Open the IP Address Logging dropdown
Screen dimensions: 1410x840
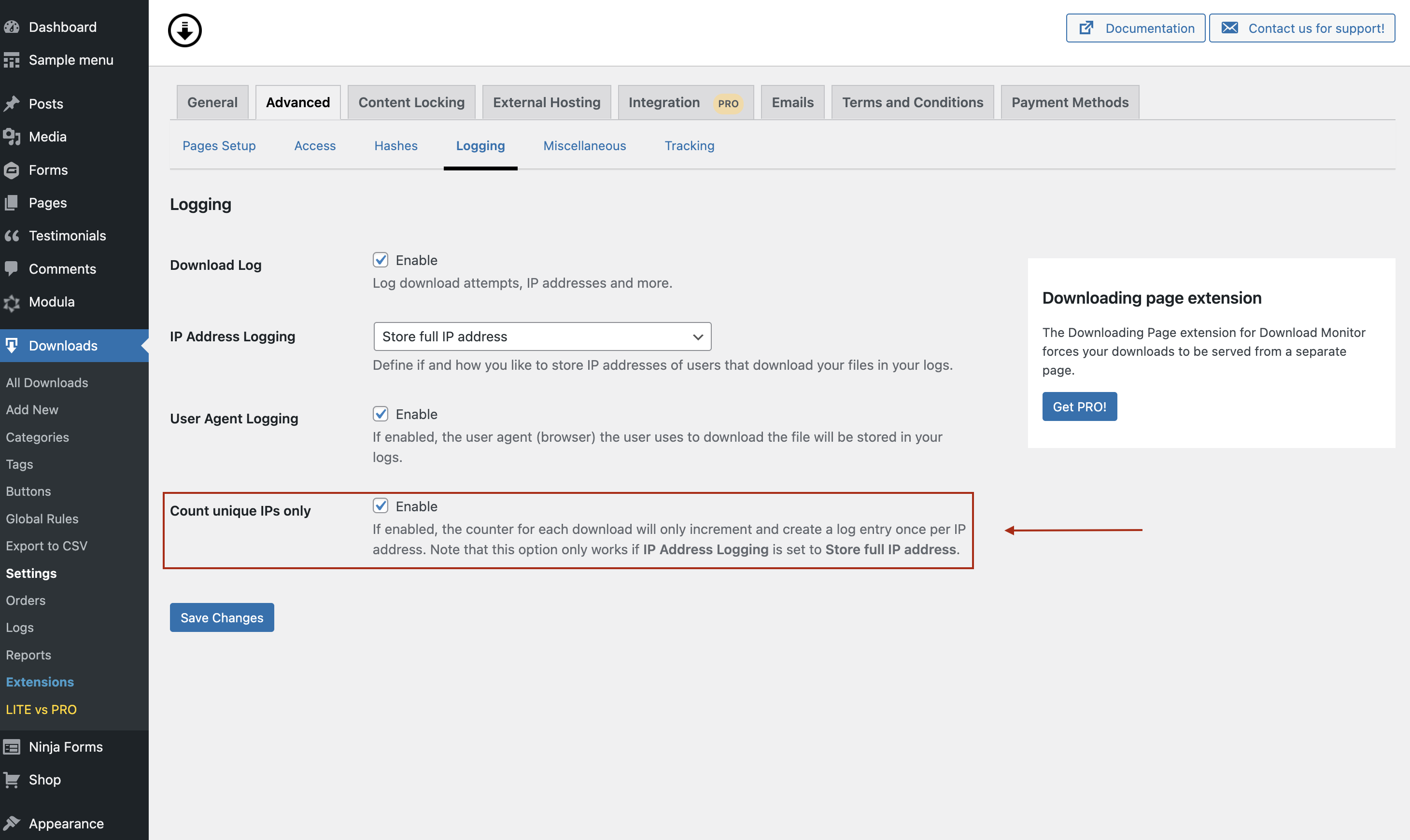coord(542,337)
